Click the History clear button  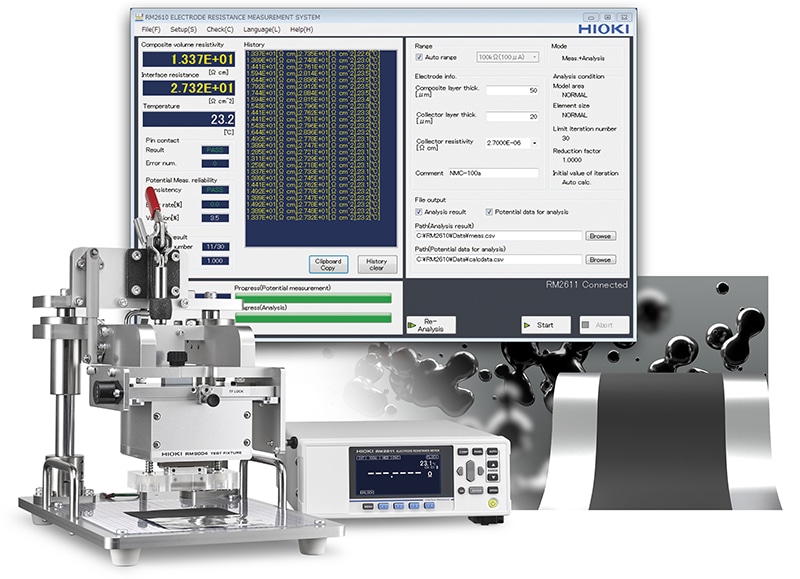coord(376,264)
